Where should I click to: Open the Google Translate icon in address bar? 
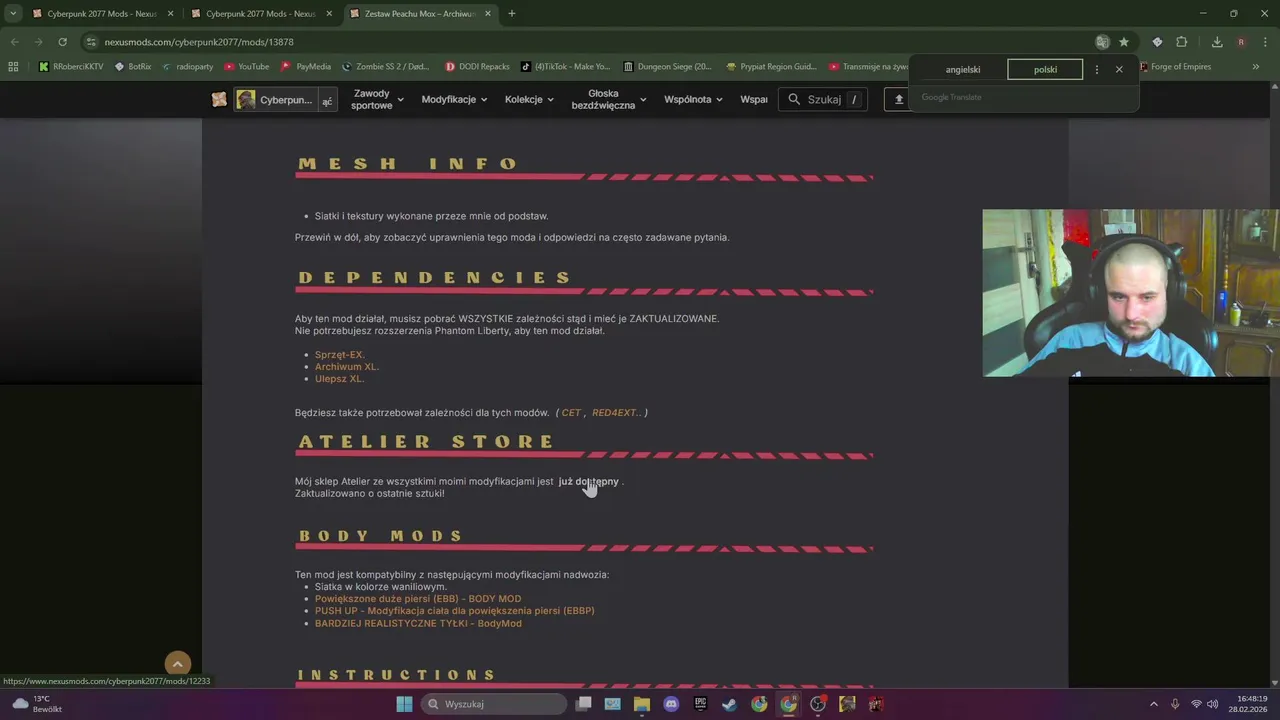click(1102, 42)
